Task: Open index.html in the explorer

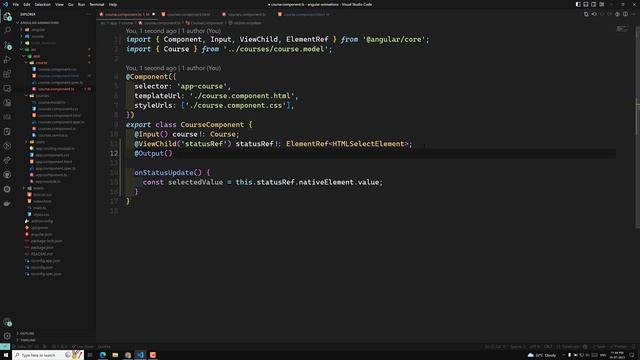Action: point(42,201)
